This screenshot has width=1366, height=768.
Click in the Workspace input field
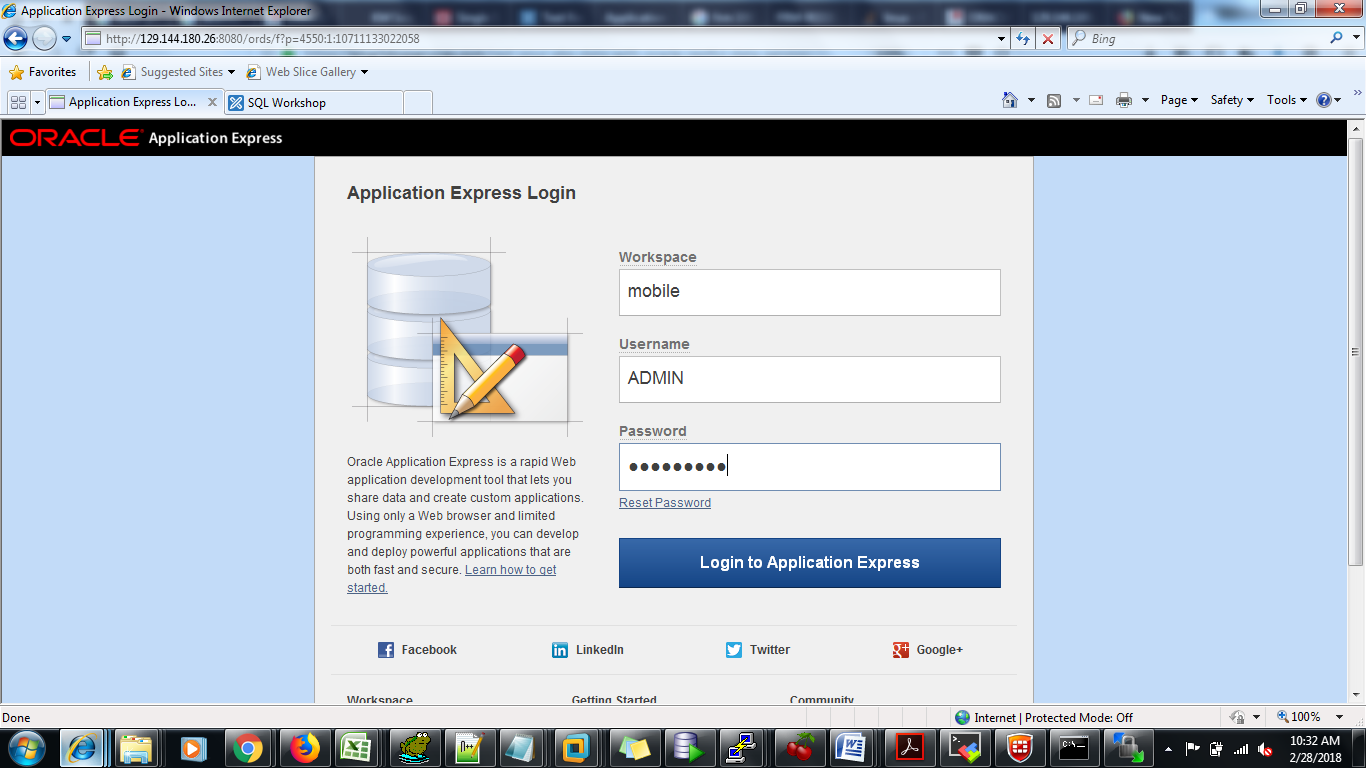(809, 292)
